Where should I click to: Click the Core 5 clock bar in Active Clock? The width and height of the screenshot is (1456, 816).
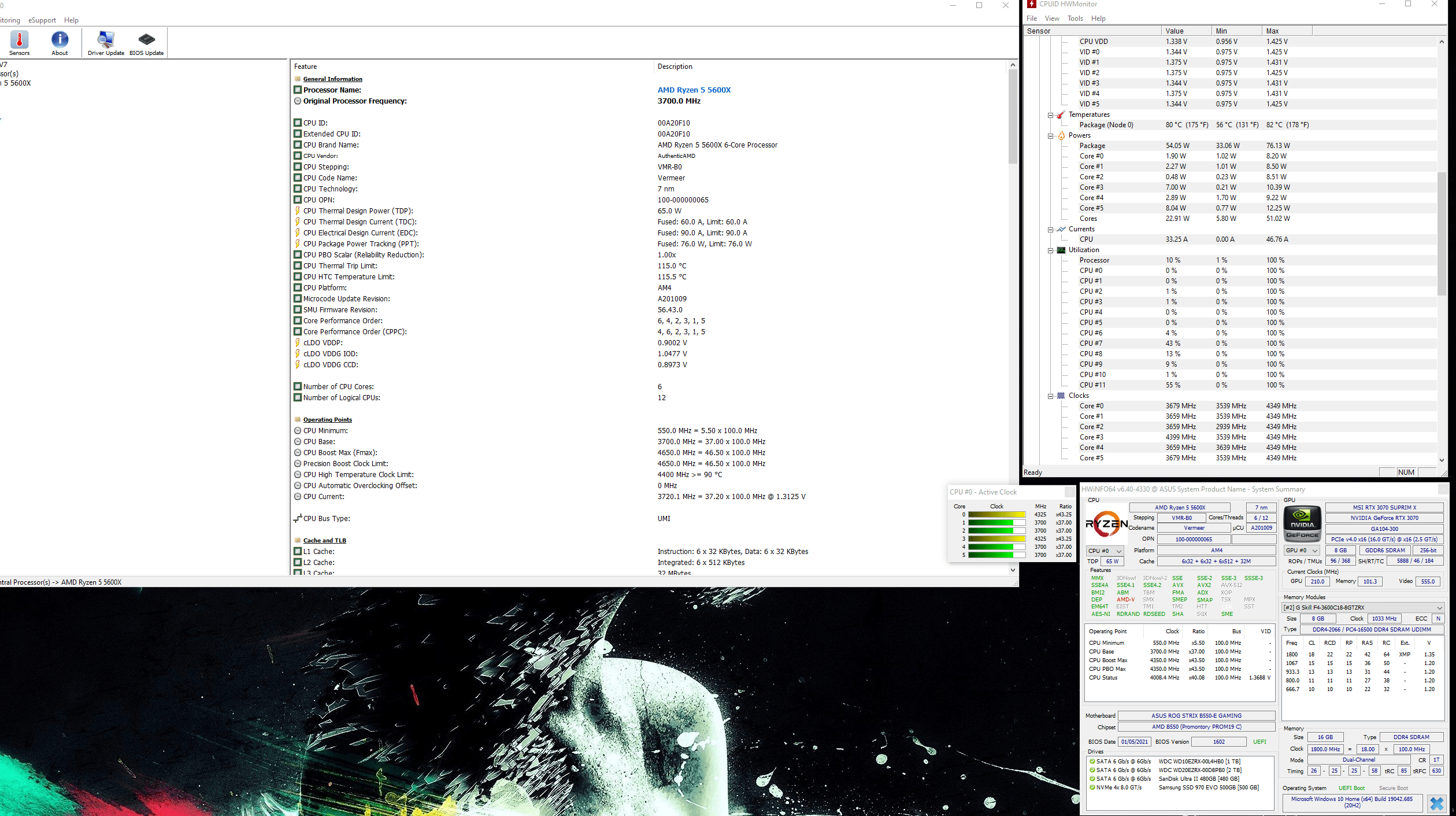point(997,555)
